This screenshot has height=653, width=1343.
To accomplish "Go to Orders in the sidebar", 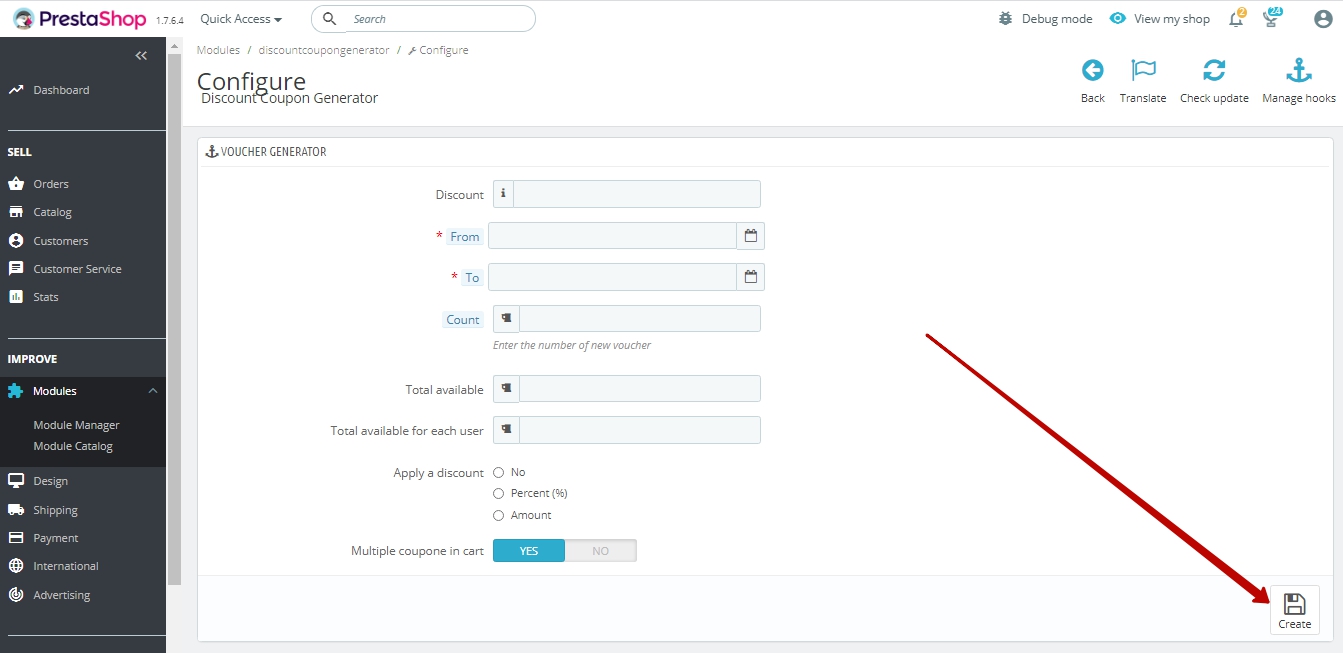I will point(51,184).
